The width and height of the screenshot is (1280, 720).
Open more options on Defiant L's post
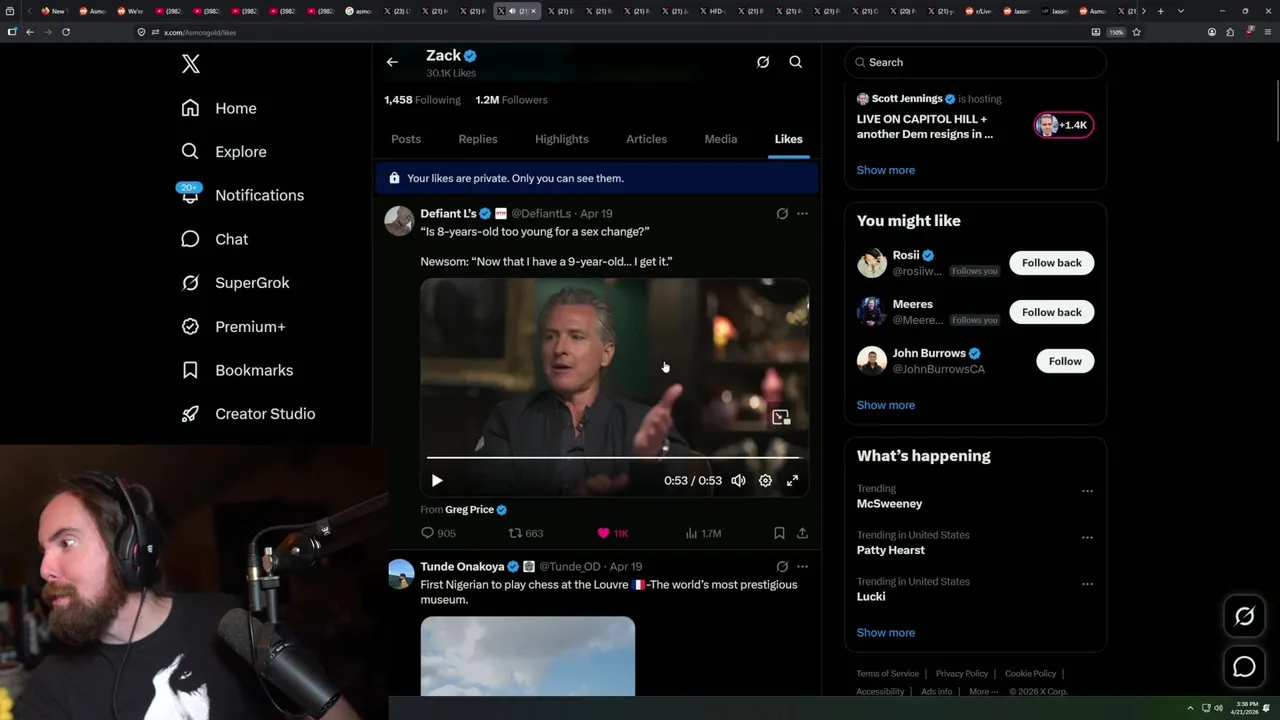[802, 214]
